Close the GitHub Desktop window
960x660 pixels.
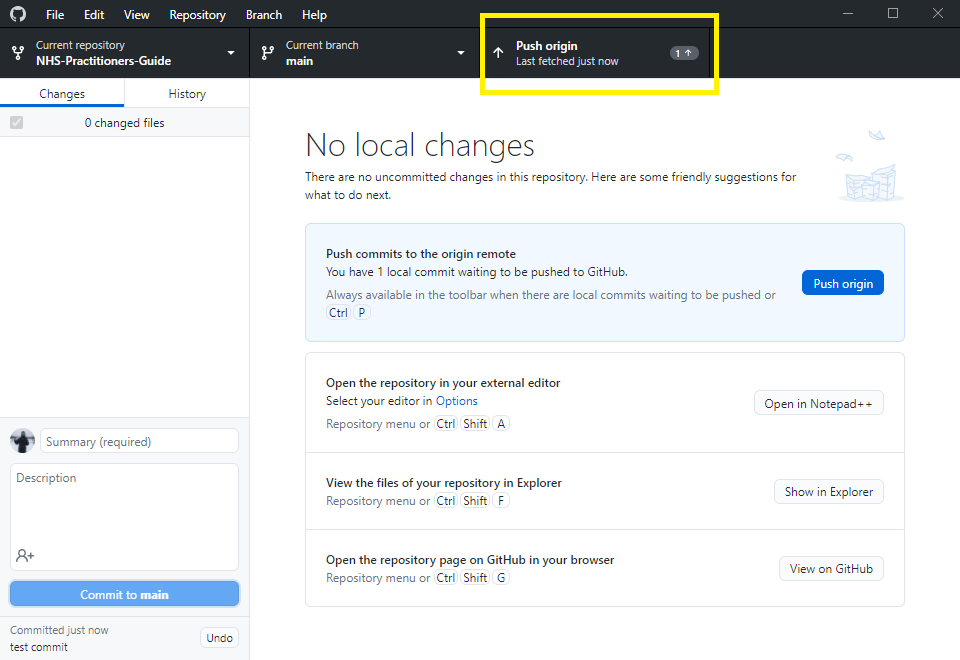coord(937,13)
